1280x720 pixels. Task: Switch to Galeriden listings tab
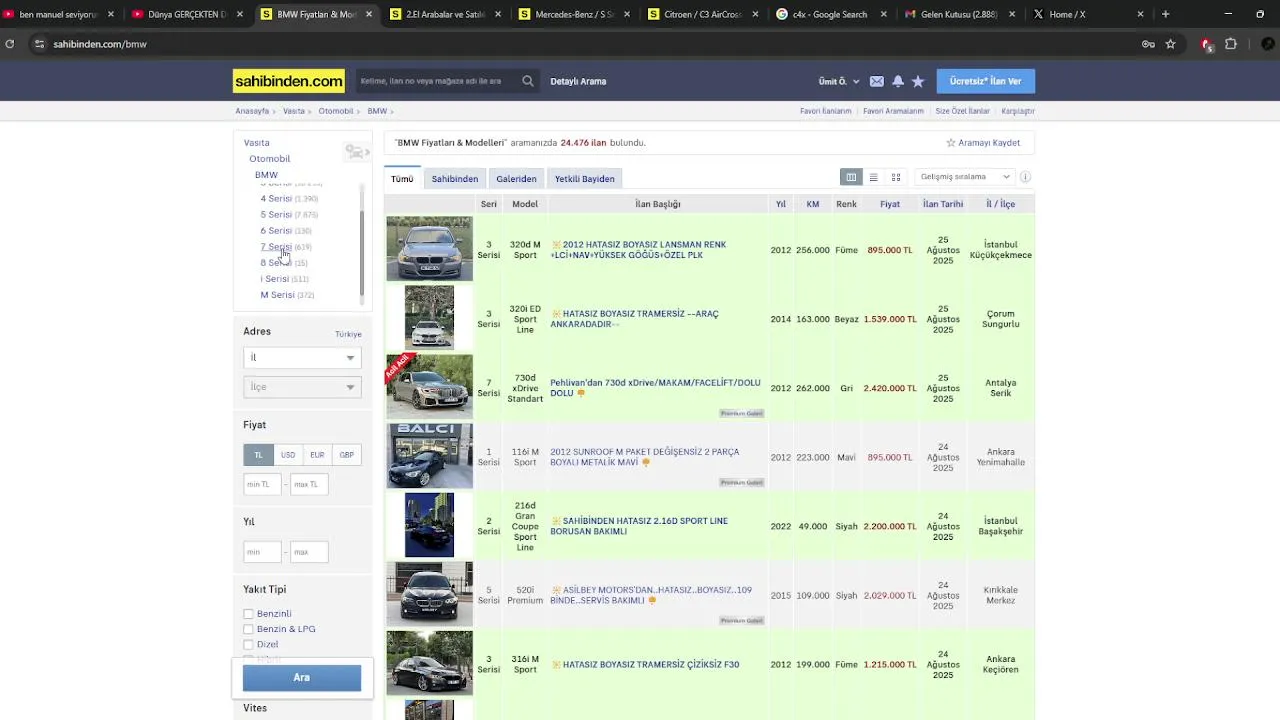[x=516, y=179]
